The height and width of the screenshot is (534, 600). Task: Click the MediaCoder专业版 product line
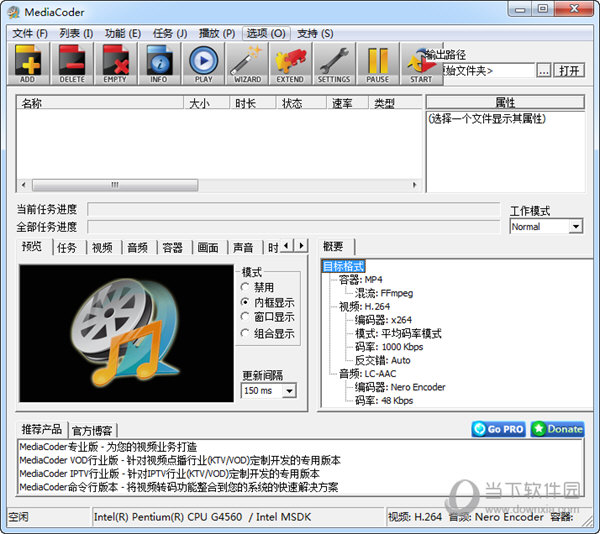(x=108, y=447)
